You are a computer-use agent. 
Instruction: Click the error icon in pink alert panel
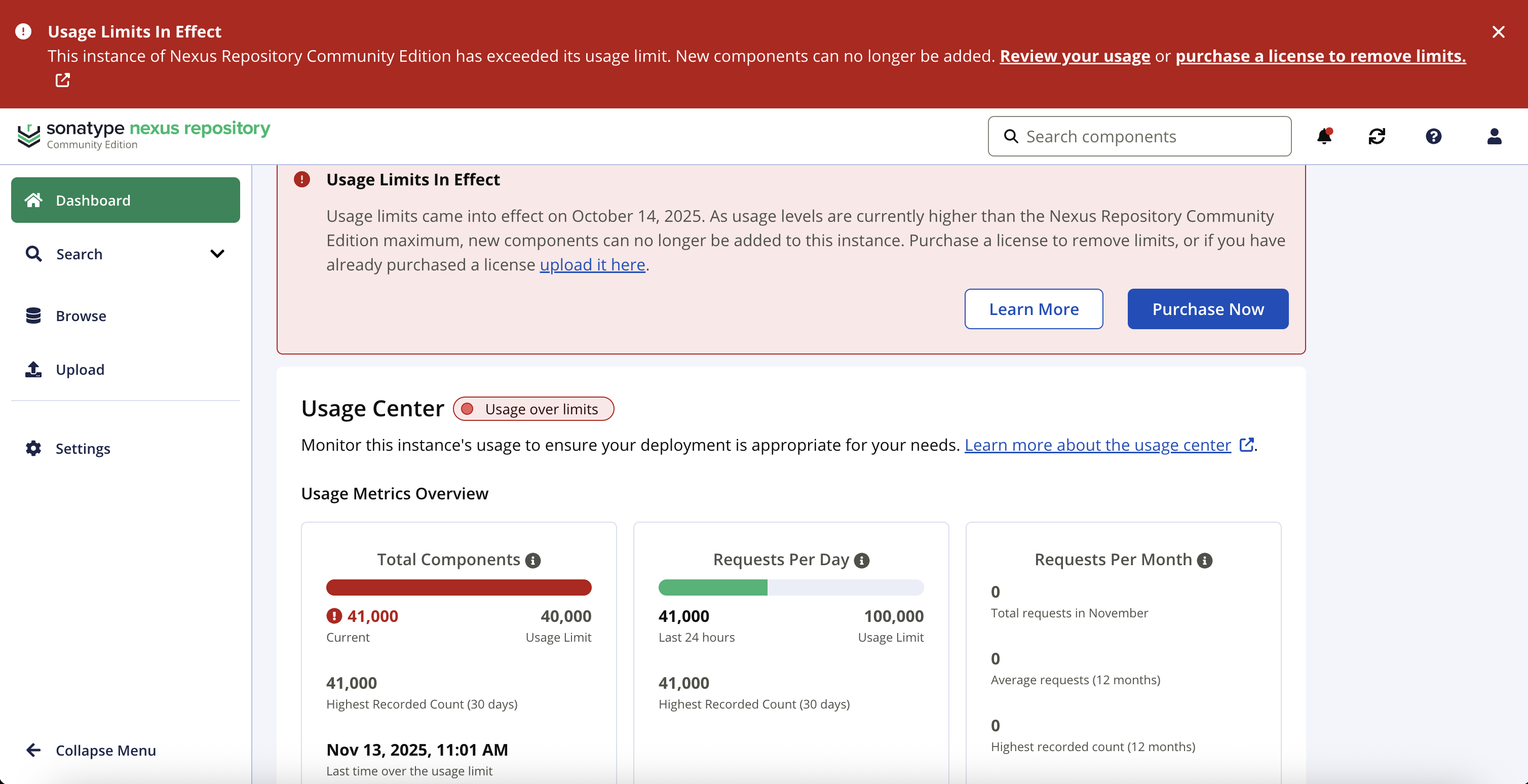coord(302,179)
